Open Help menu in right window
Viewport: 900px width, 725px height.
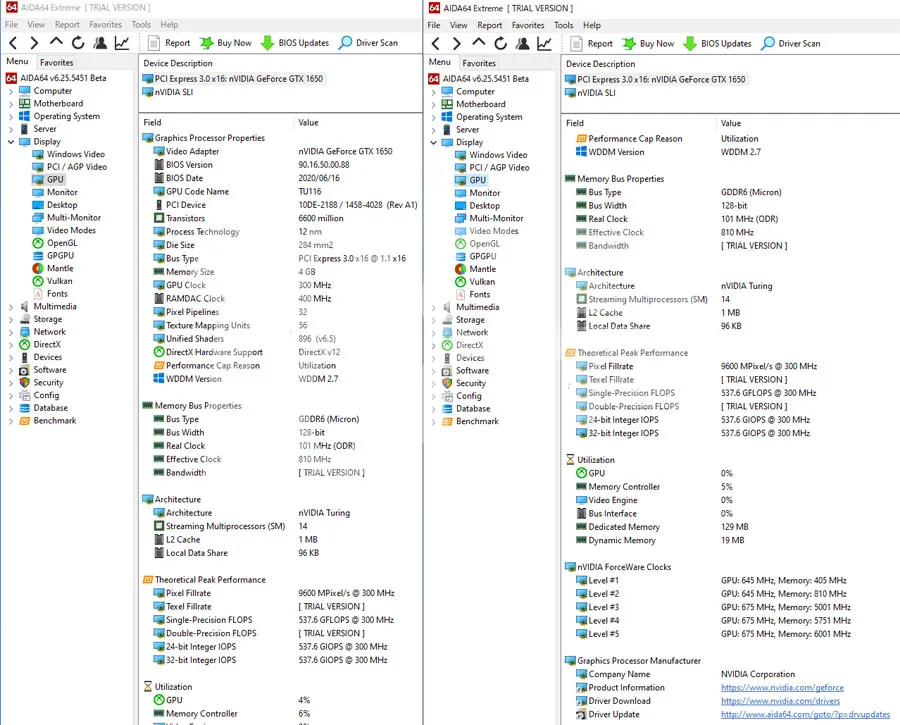(592, 25)
